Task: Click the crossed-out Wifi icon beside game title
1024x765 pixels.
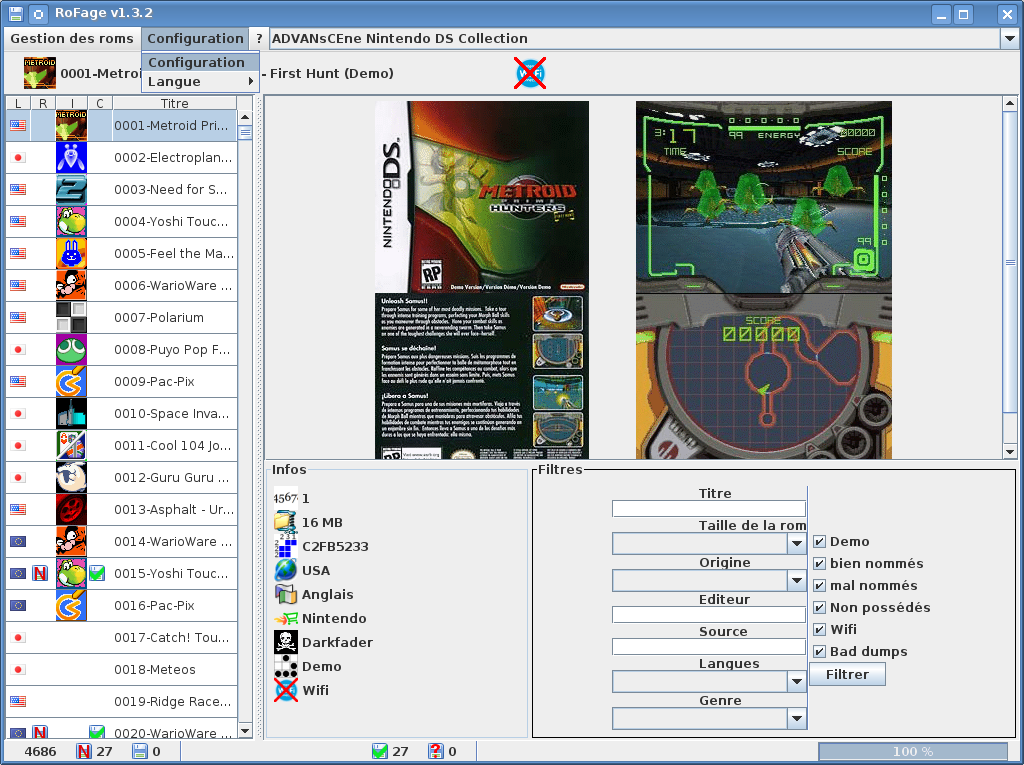Action: [530, 73]
